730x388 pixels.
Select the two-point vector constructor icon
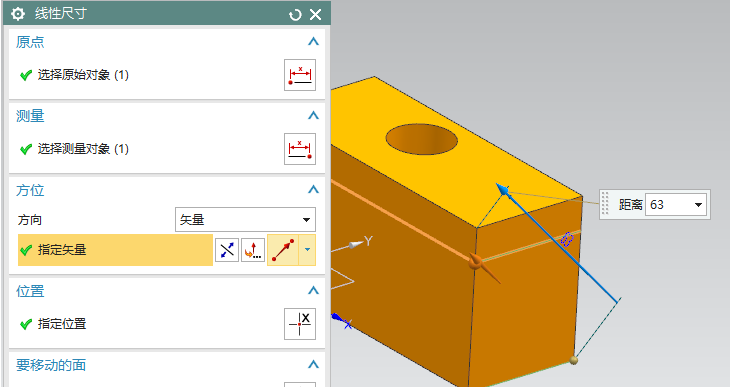tap(283, 250)
